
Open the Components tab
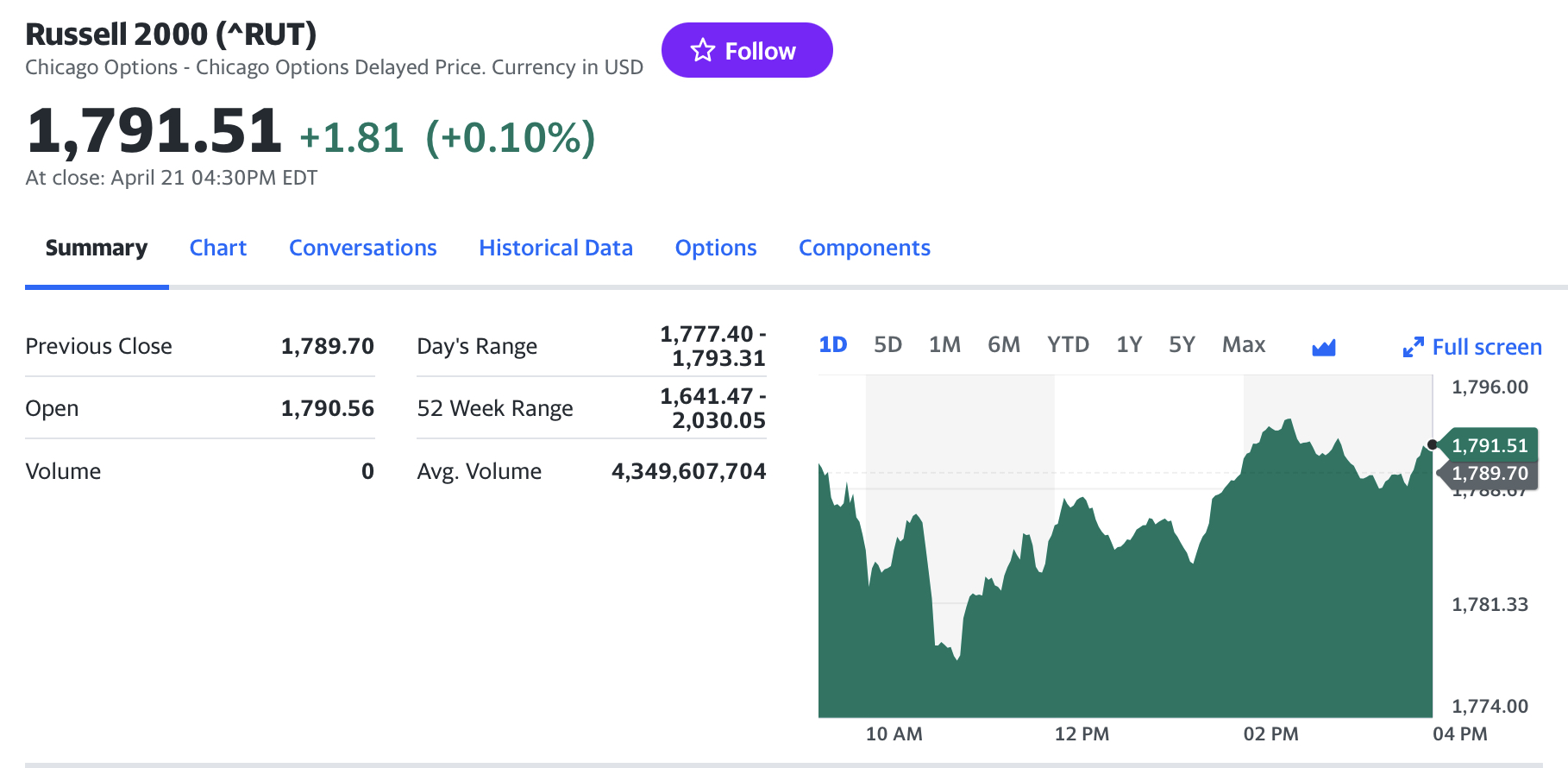(865, 248)
